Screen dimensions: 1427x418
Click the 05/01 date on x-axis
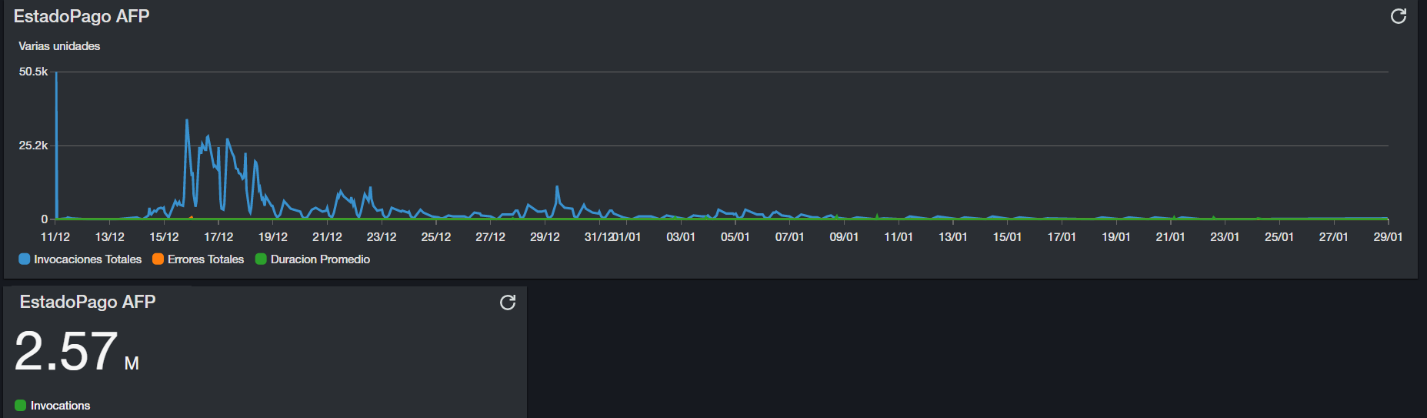[735, 237]
